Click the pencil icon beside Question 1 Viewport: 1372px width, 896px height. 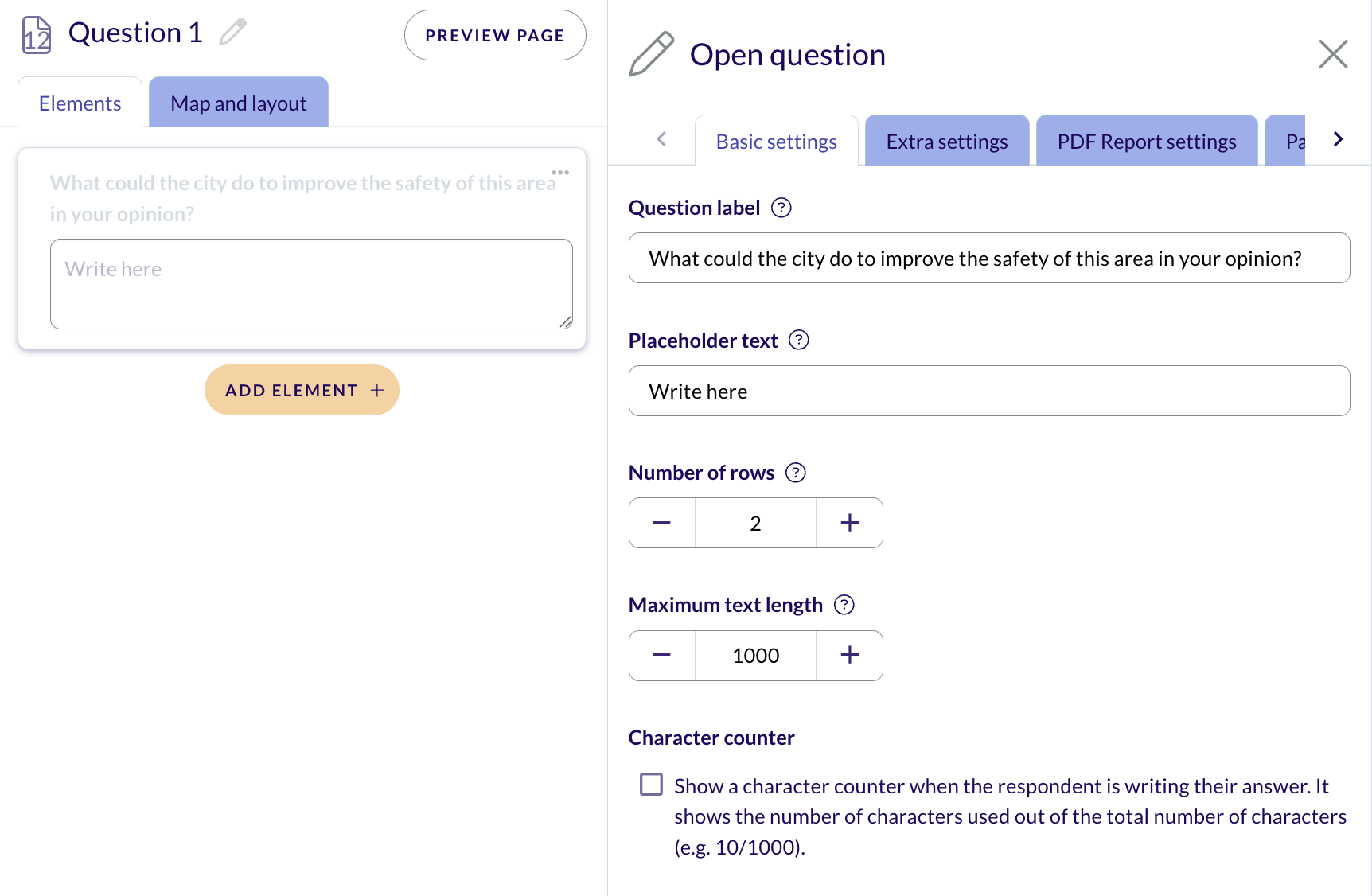point(232,32)
